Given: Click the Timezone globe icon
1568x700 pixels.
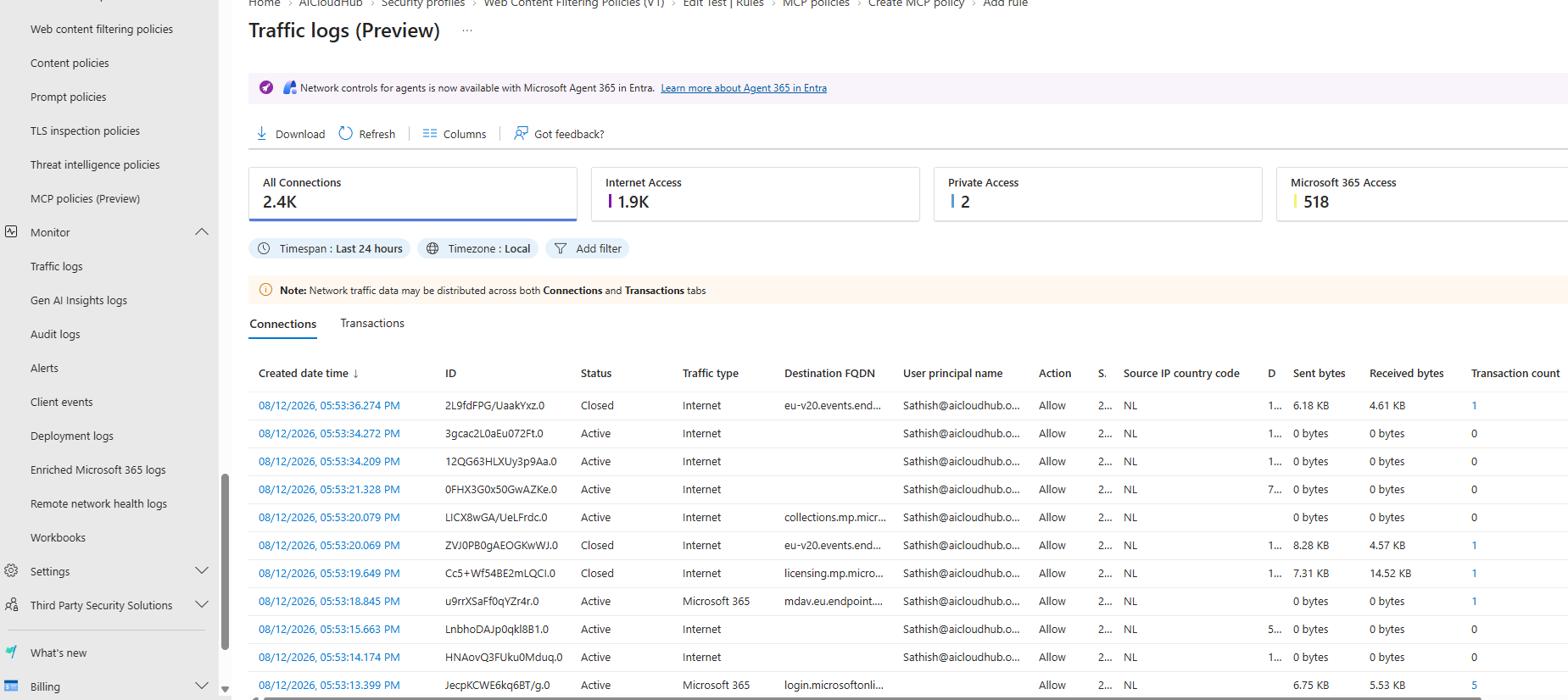Looking at the screenshot, I should coord(432,248).
